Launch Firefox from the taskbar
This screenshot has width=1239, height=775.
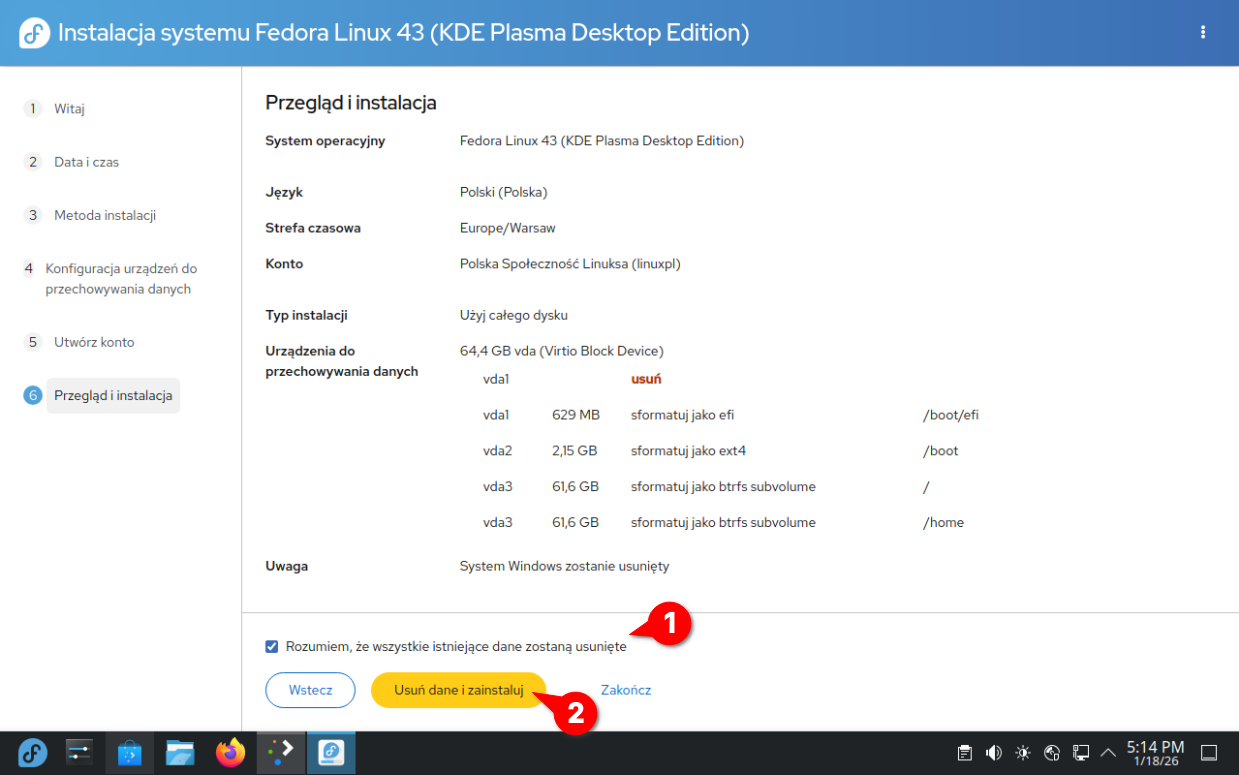230,752
